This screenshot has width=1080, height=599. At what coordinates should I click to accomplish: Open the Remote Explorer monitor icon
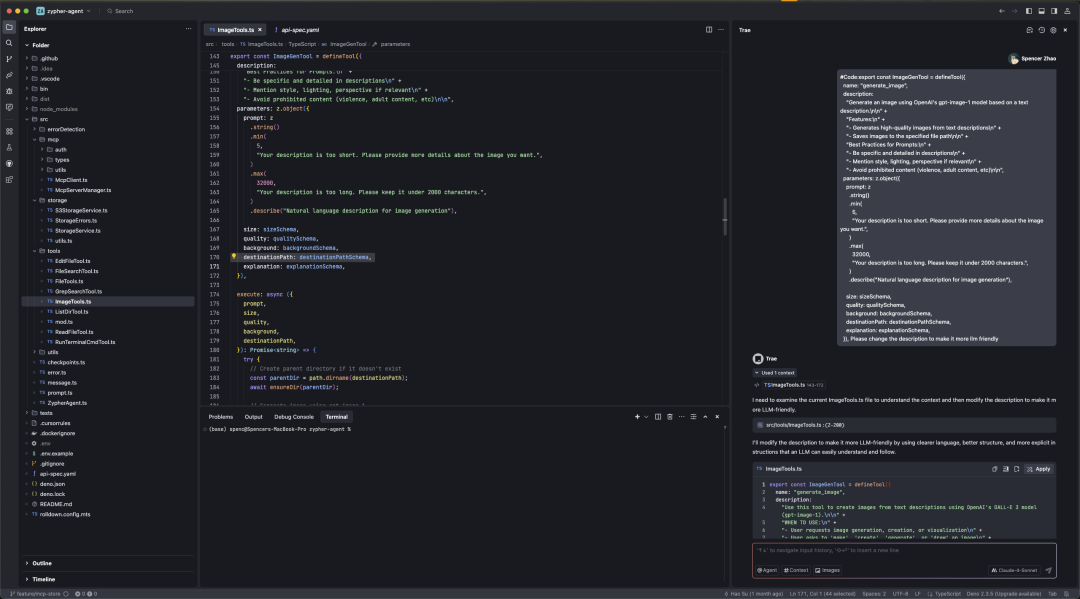[9, 107]
